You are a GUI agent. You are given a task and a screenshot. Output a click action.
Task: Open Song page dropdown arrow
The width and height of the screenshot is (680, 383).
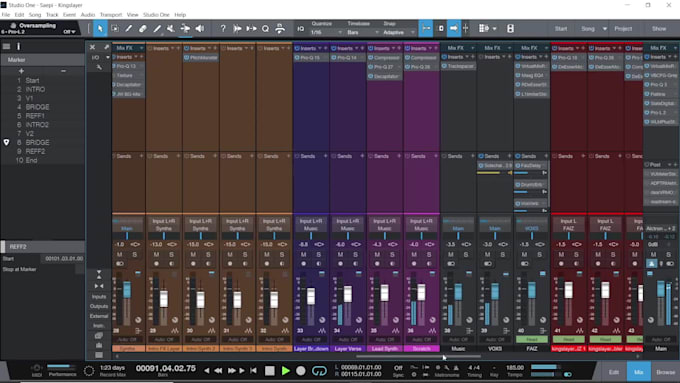(x=605, y=29)
